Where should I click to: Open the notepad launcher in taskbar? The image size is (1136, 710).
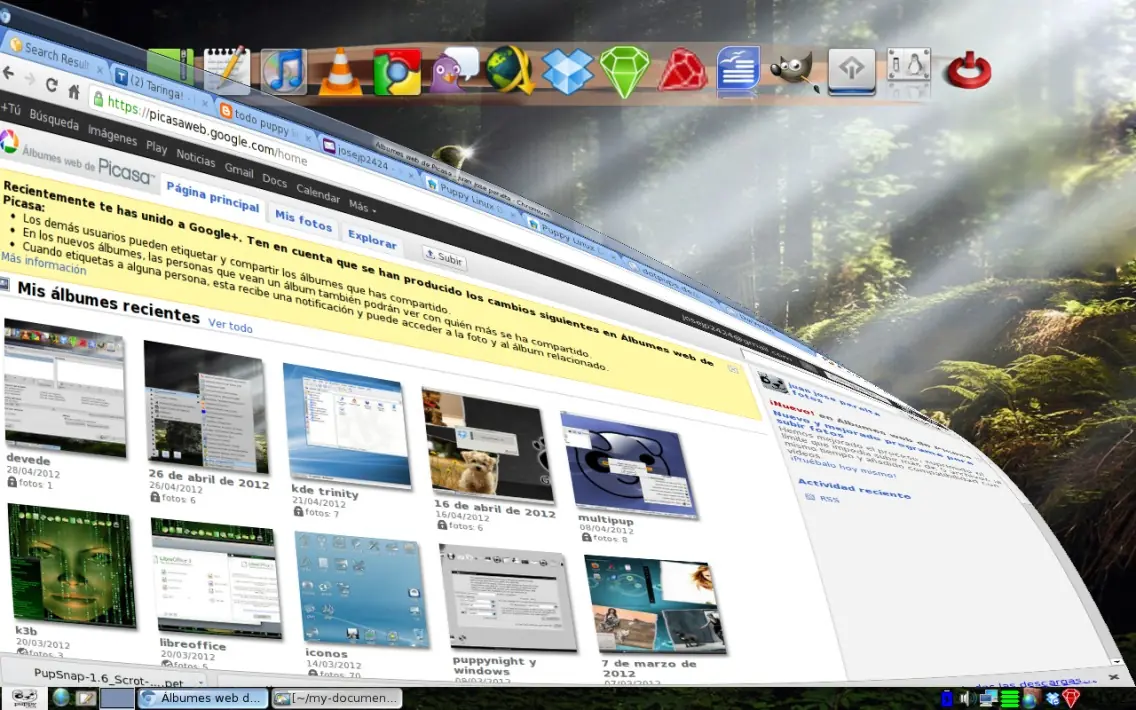coord(85,699)
